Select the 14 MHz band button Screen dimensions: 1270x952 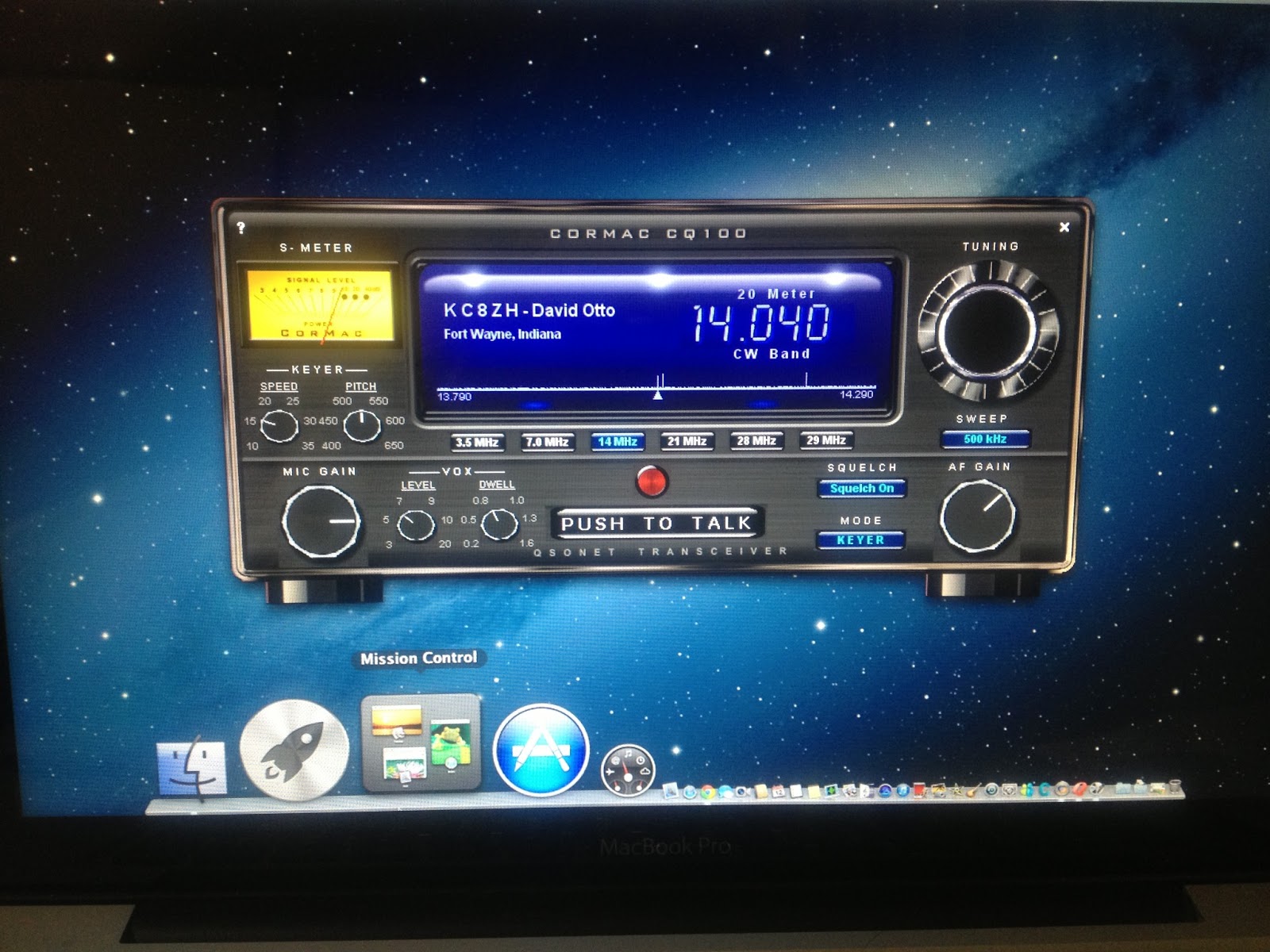pyautogui.click(x=618, y=442)
